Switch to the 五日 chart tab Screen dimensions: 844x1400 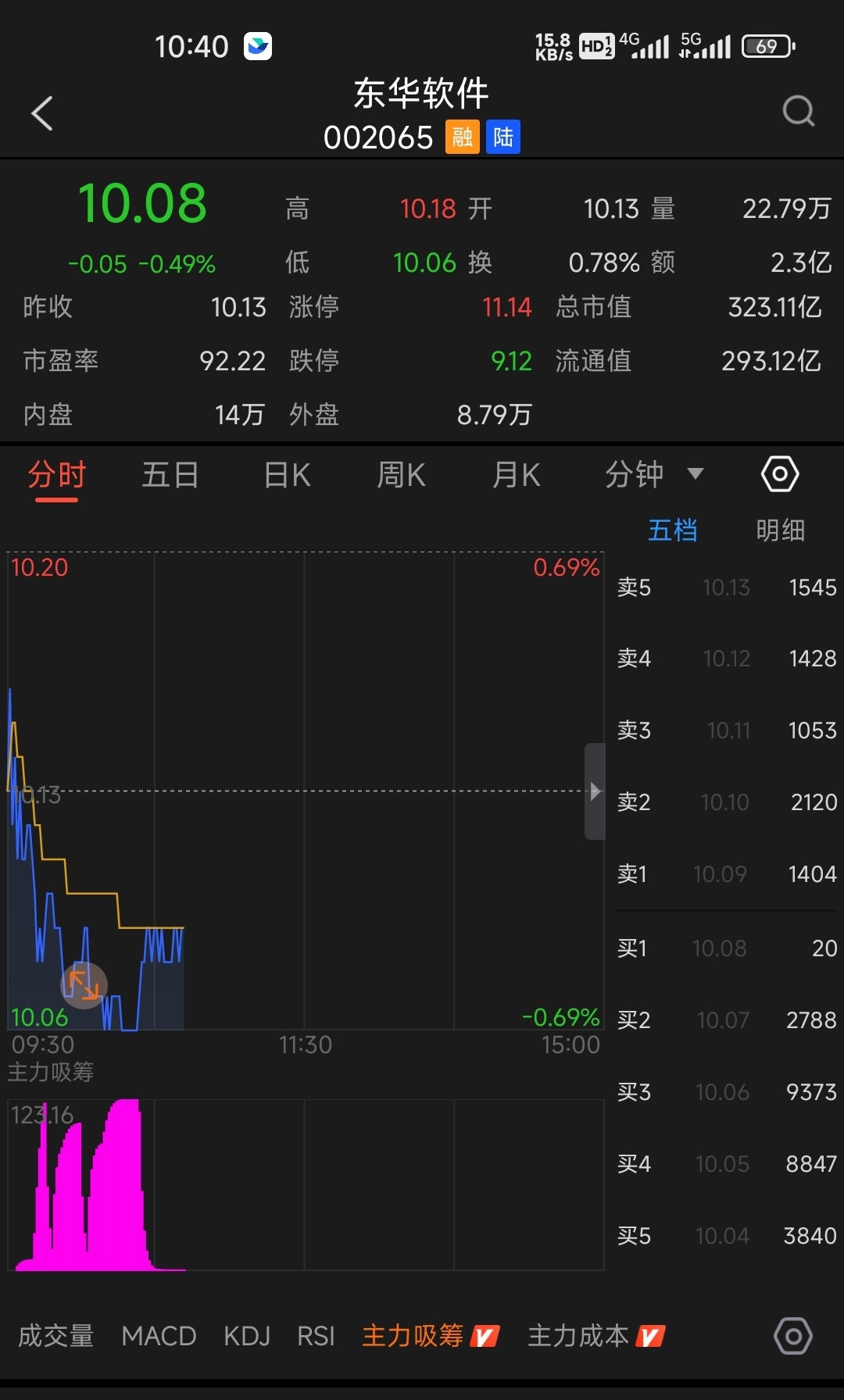coord(170,475)
